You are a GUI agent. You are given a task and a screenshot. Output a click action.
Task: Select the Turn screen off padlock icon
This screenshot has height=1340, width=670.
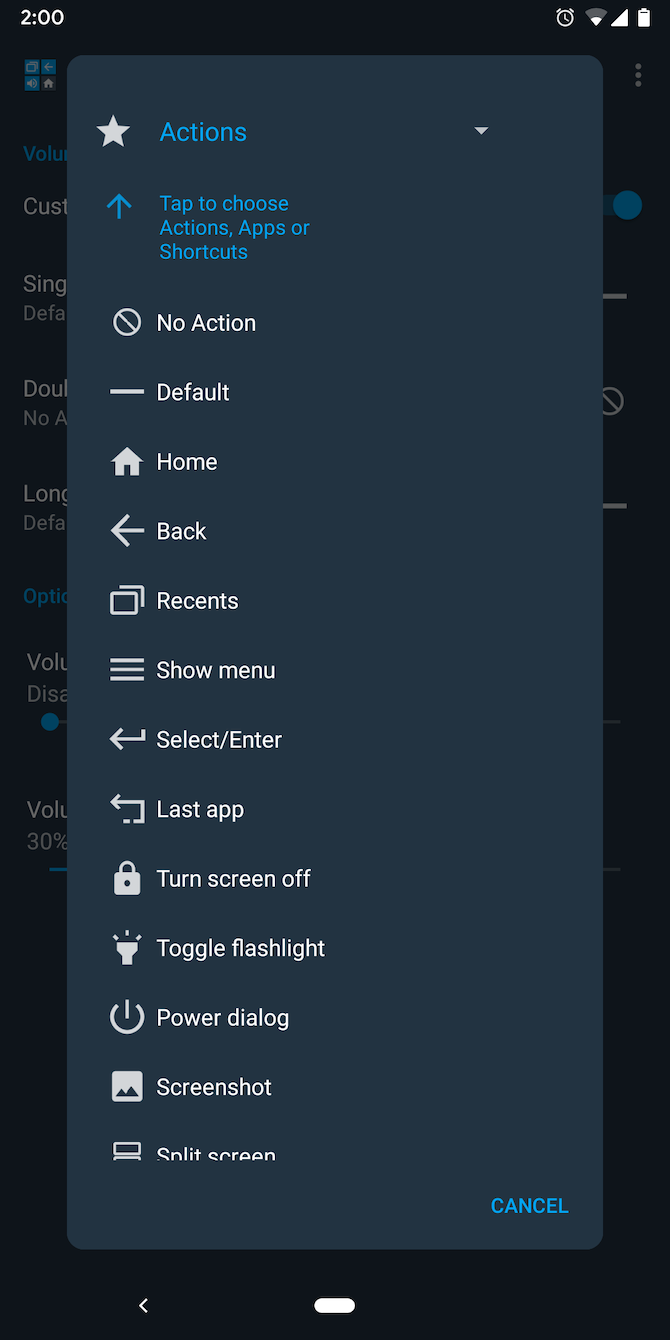126,878
